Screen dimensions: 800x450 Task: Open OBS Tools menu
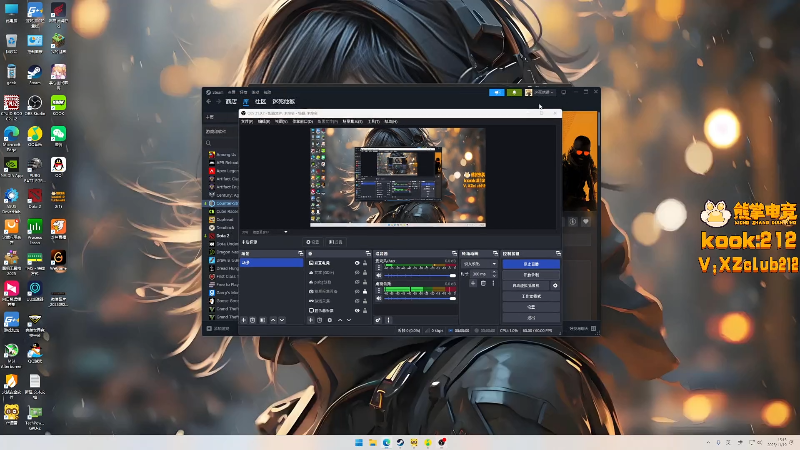tap(374, 121)
